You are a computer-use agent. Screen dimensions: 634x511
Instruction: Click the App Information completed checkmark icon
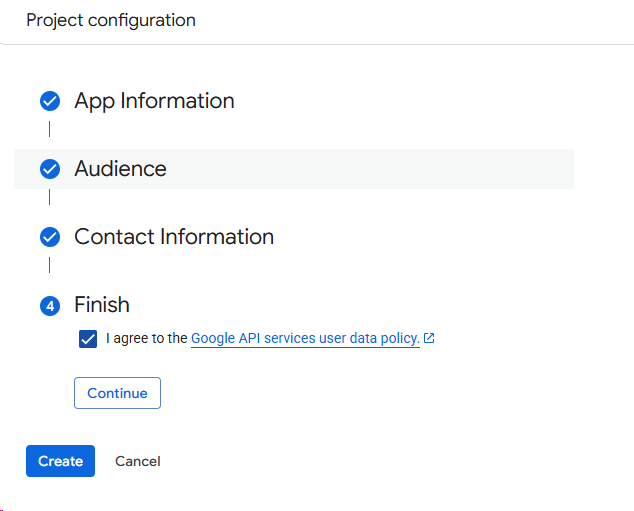(x=50, y=101)
